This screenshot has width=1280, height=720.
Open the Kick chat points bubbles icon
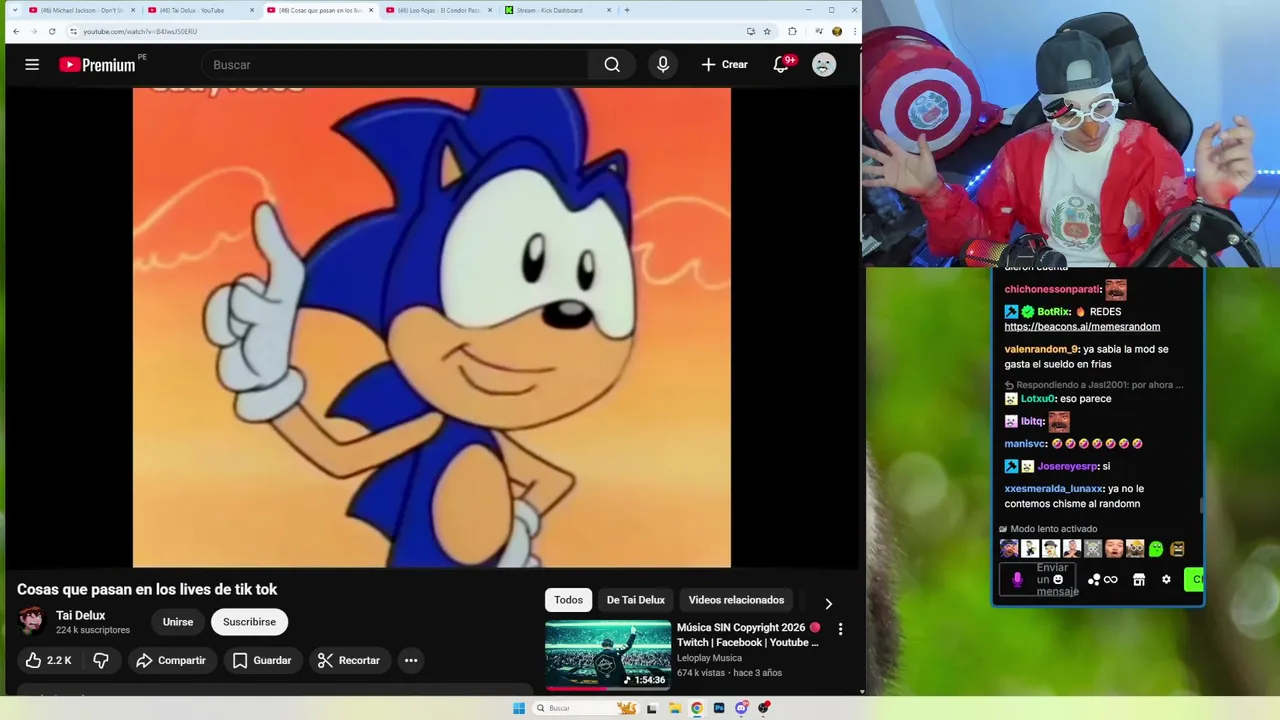1094,579
